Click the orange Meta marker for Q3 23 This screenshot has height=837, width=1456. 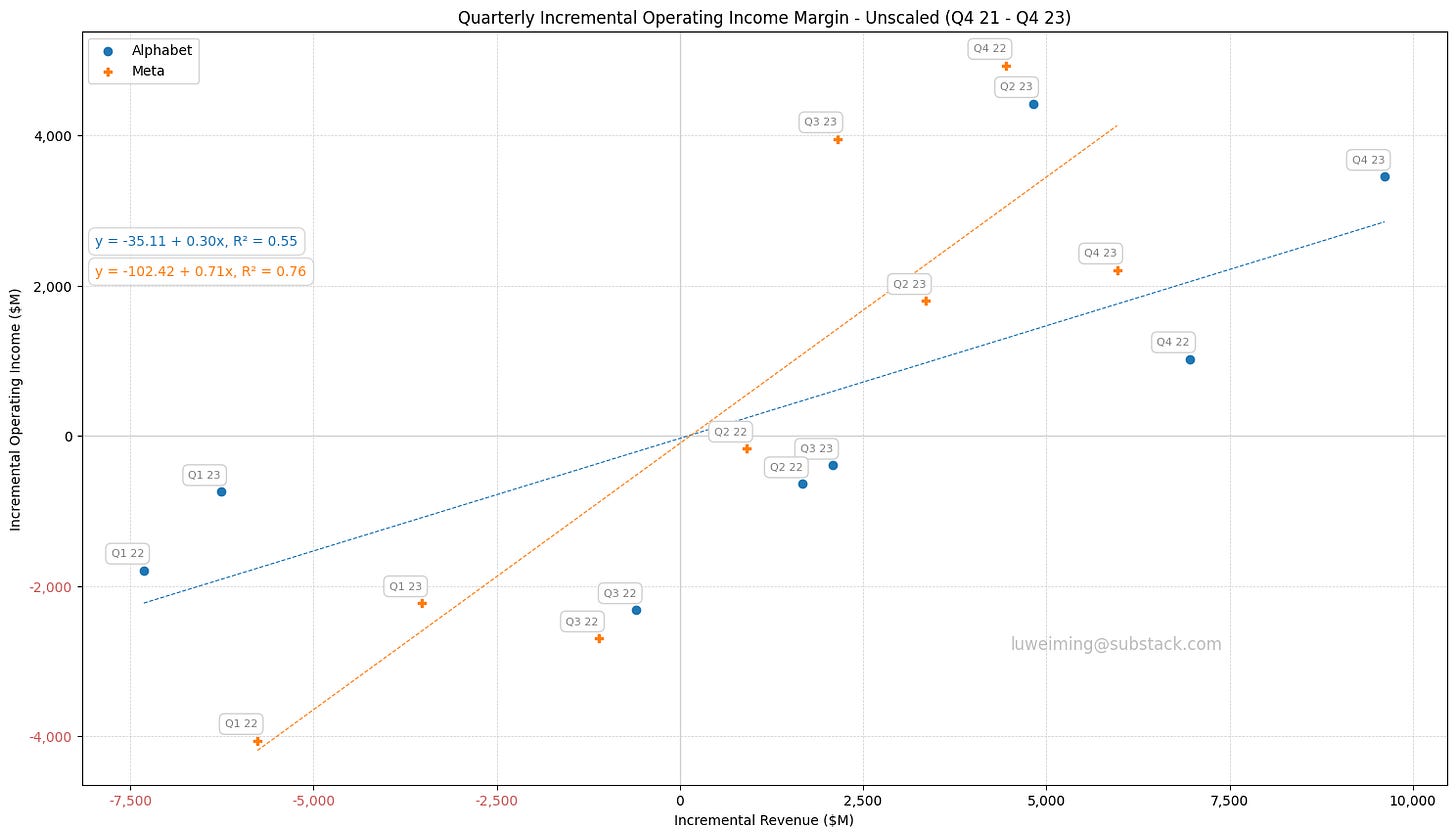(x=837, y=140)
